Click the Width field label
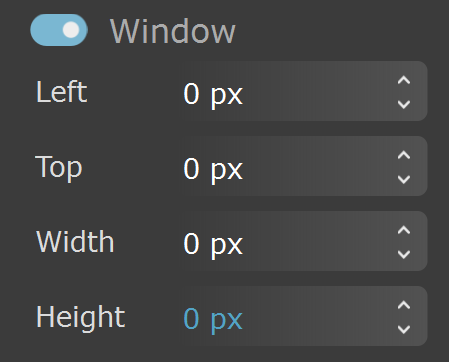The image size is (449, 362). [x=75, y=241]
